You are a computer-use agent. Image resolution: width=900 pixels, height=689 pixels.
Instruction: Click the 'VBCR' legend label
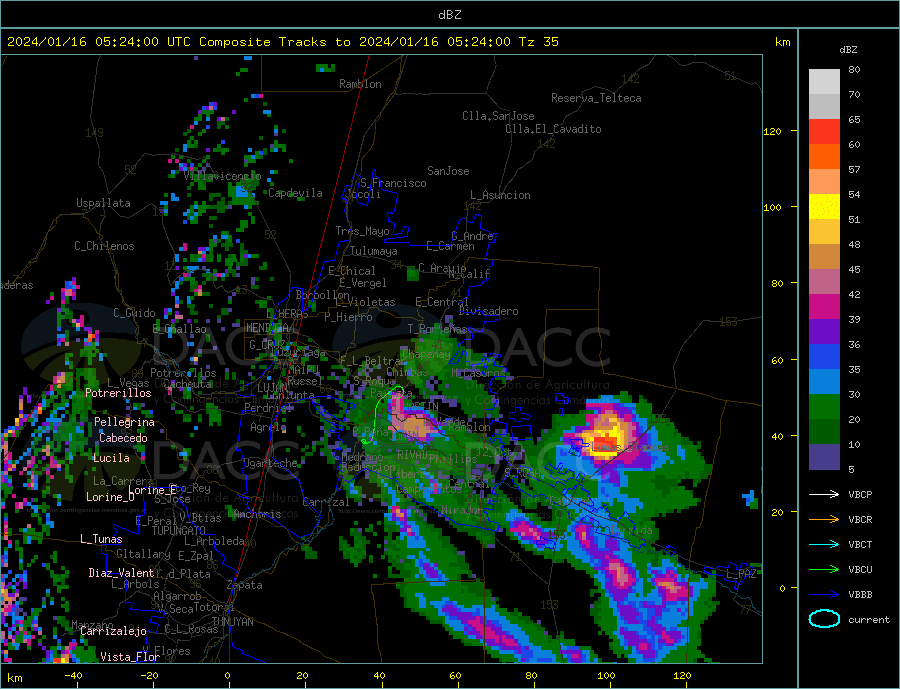(x=860, y=519)
